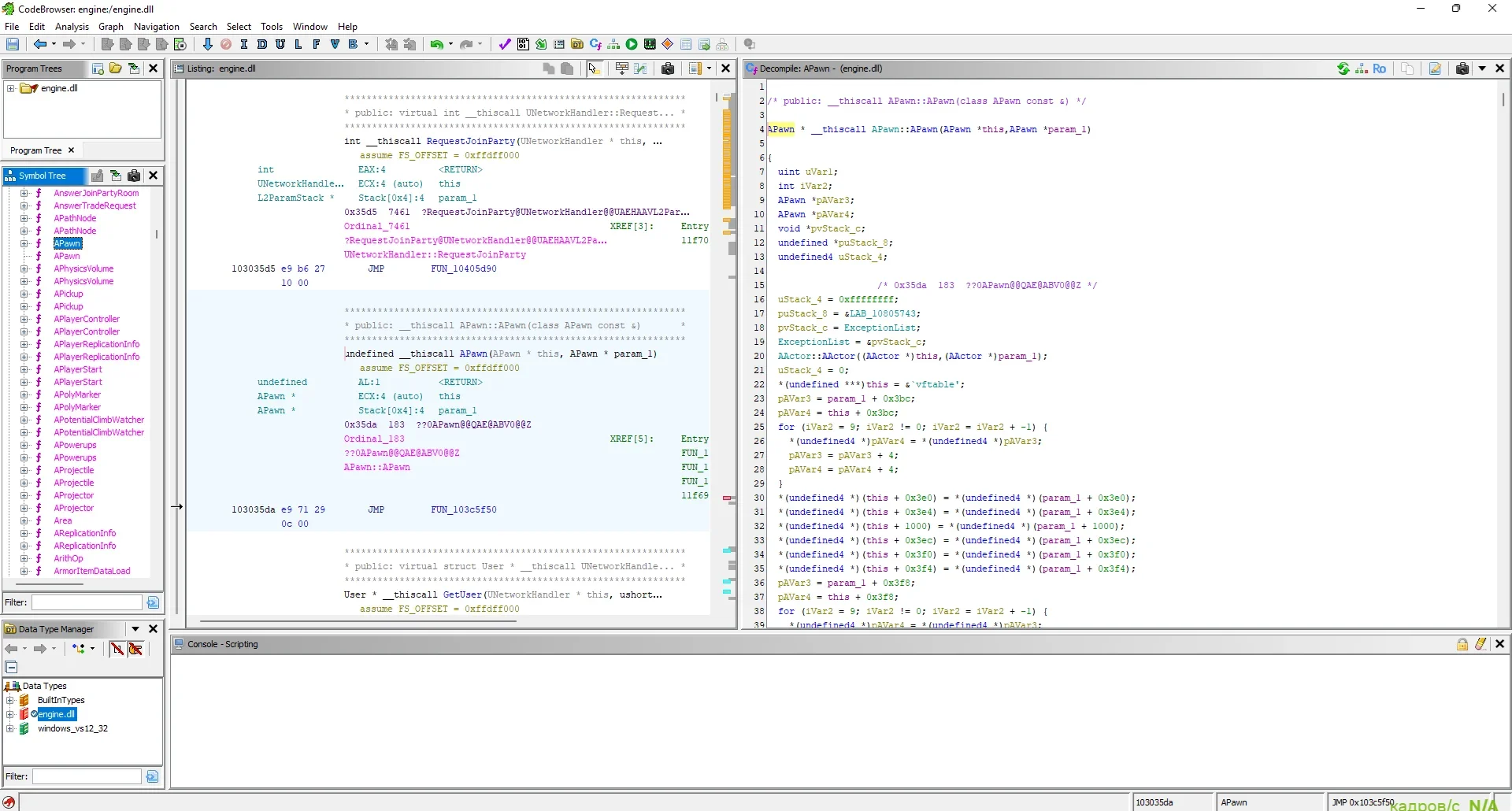Click the Create Function F toolbar icon

click(316, 45)
